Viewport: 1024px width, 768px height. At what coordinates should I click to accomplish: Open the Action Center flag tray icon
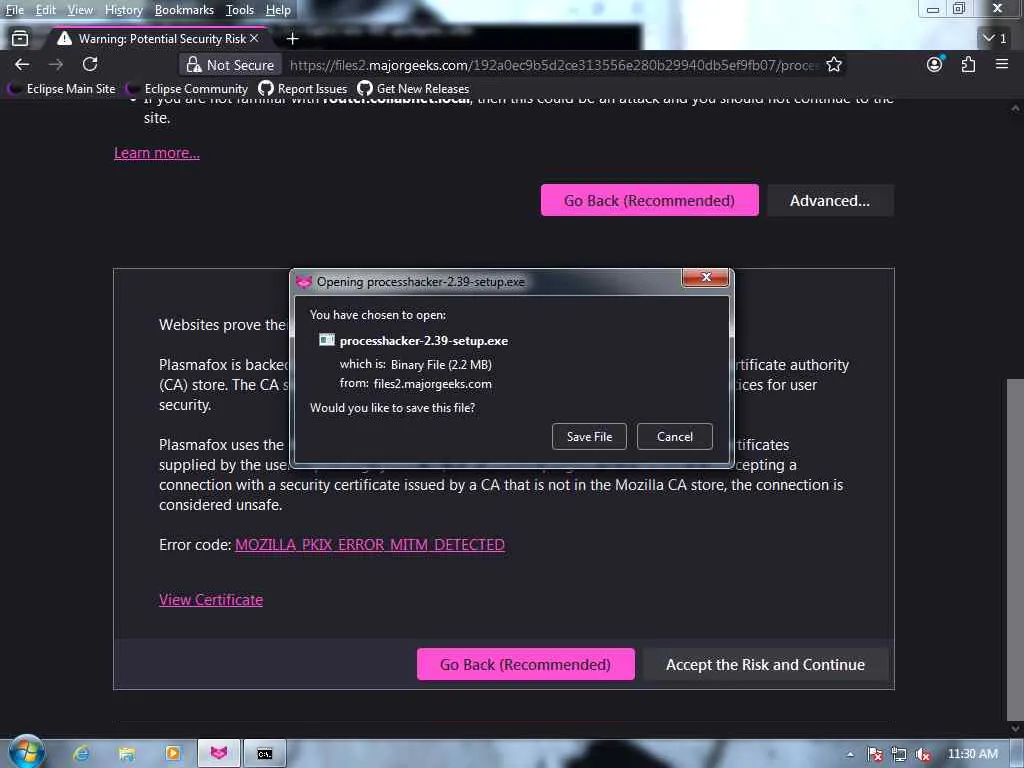(x=875, y=754)
